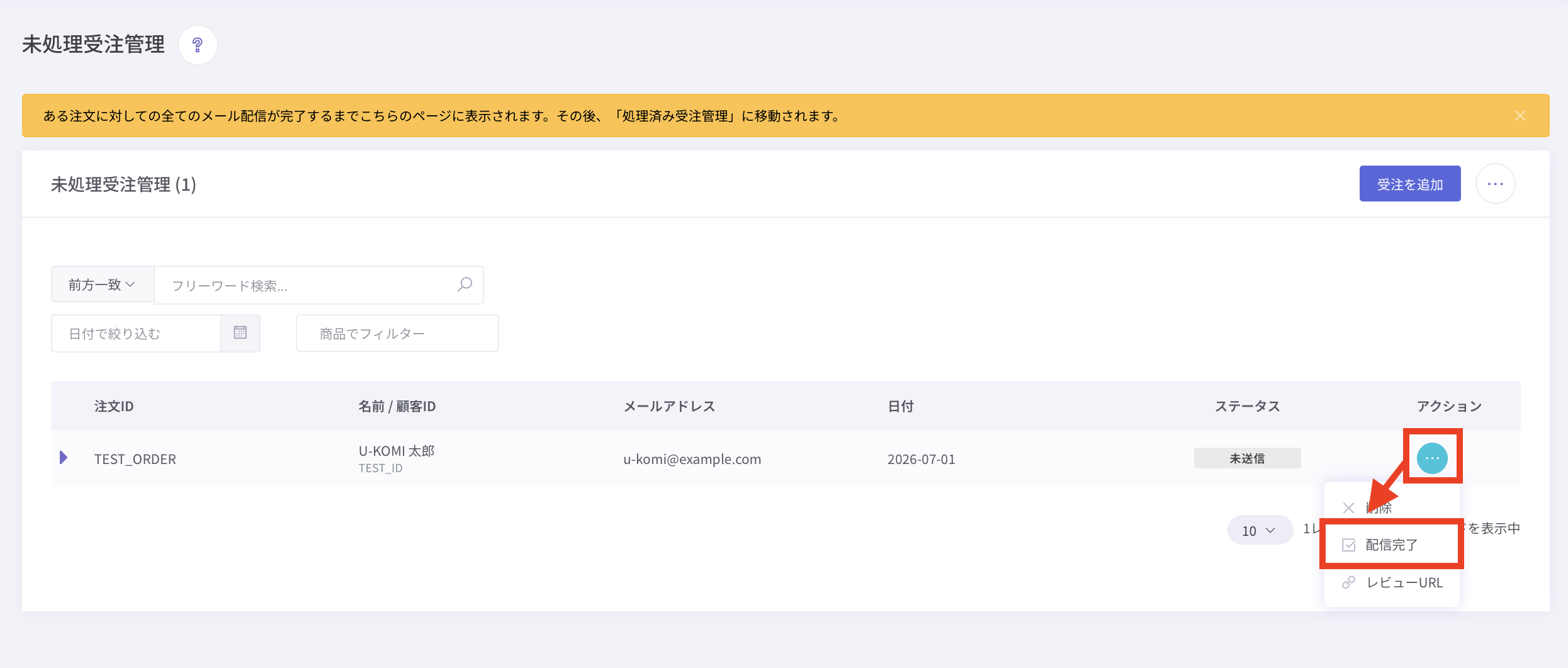Click the TEST_ORDER order ID
The image size is (1568, 668).
coord(135,459)
